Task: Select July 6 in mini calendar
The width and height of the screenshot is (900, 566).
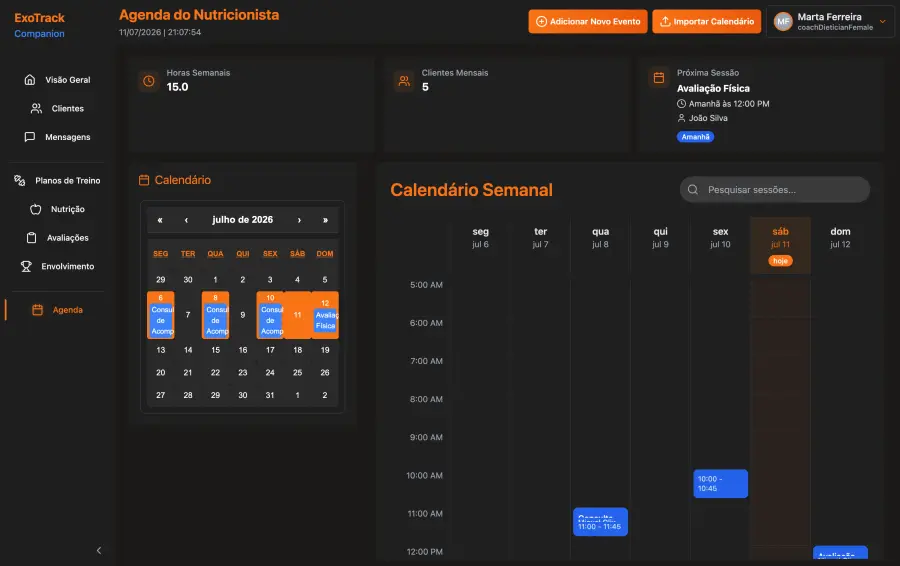Action: pos(161,315)
